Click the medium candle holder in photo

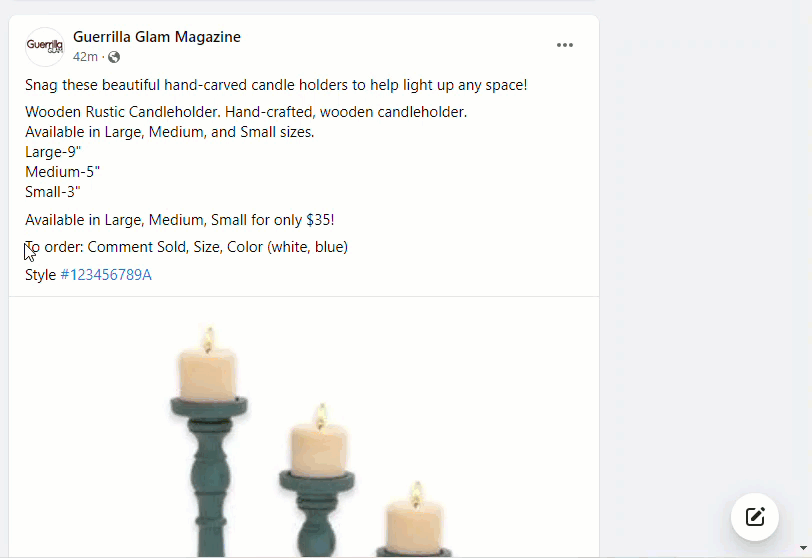coord(317,512)
